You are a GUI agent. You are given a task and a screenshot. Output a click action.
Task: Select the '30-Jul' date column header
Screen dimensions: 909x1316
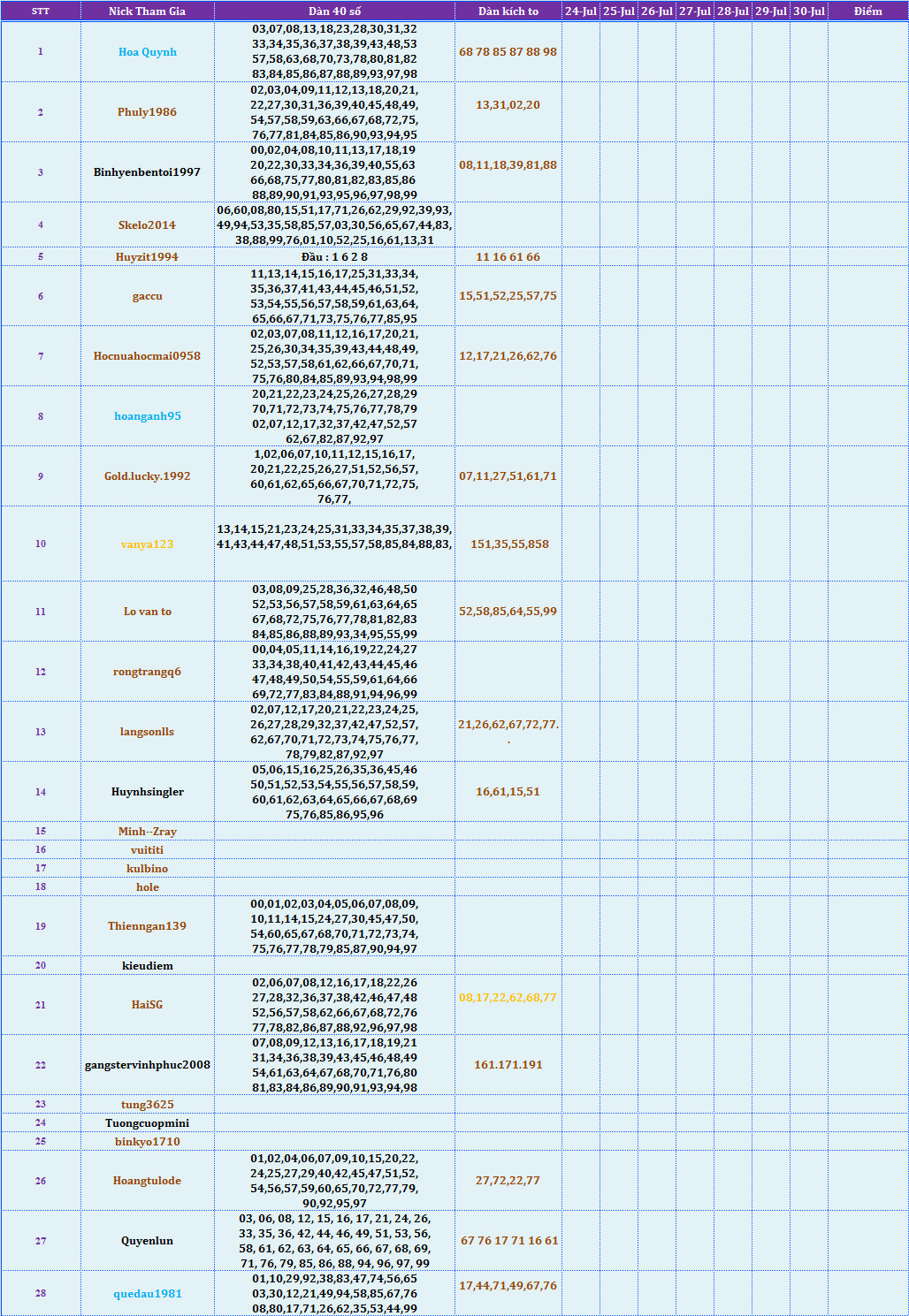808,11
